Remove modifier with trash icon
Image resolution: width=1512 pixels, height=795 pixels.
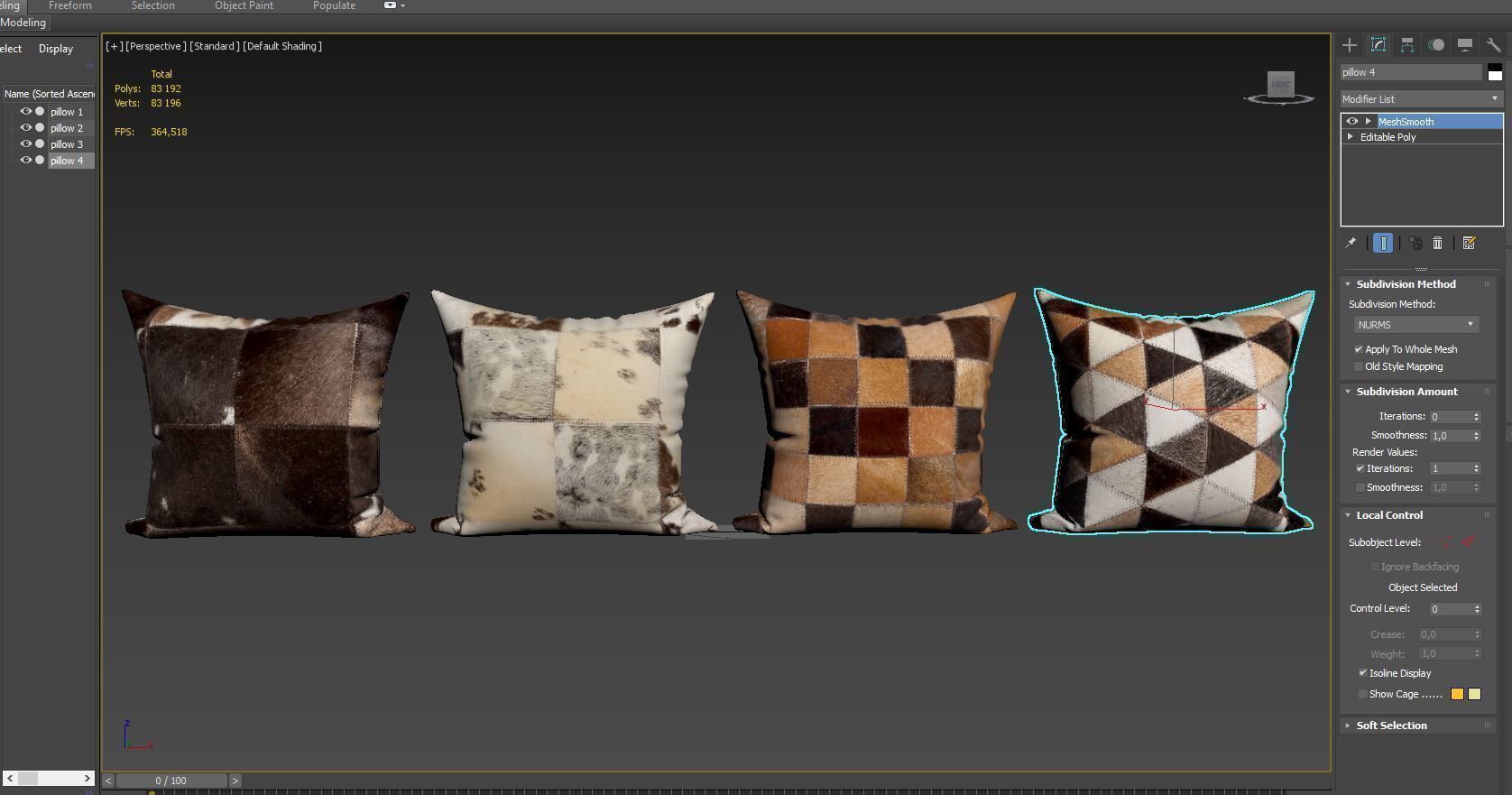point(1438,243)
